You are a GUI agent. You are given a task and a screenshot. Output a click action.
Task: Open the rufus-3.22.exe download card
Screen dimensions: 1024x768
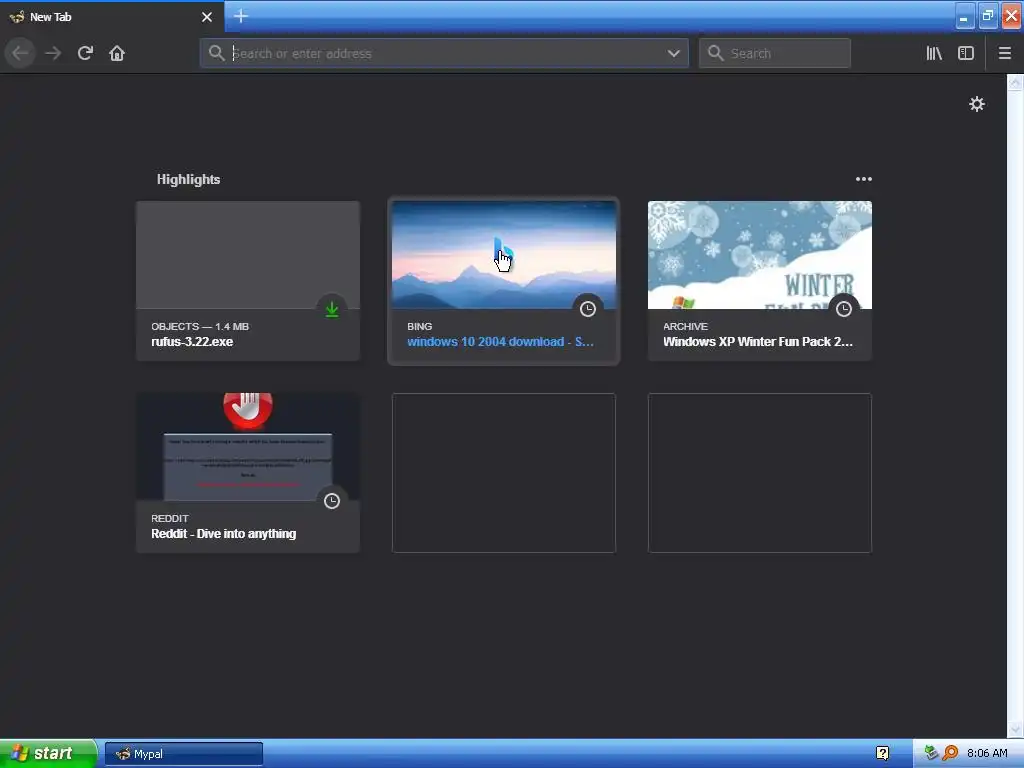coord(248,281)
